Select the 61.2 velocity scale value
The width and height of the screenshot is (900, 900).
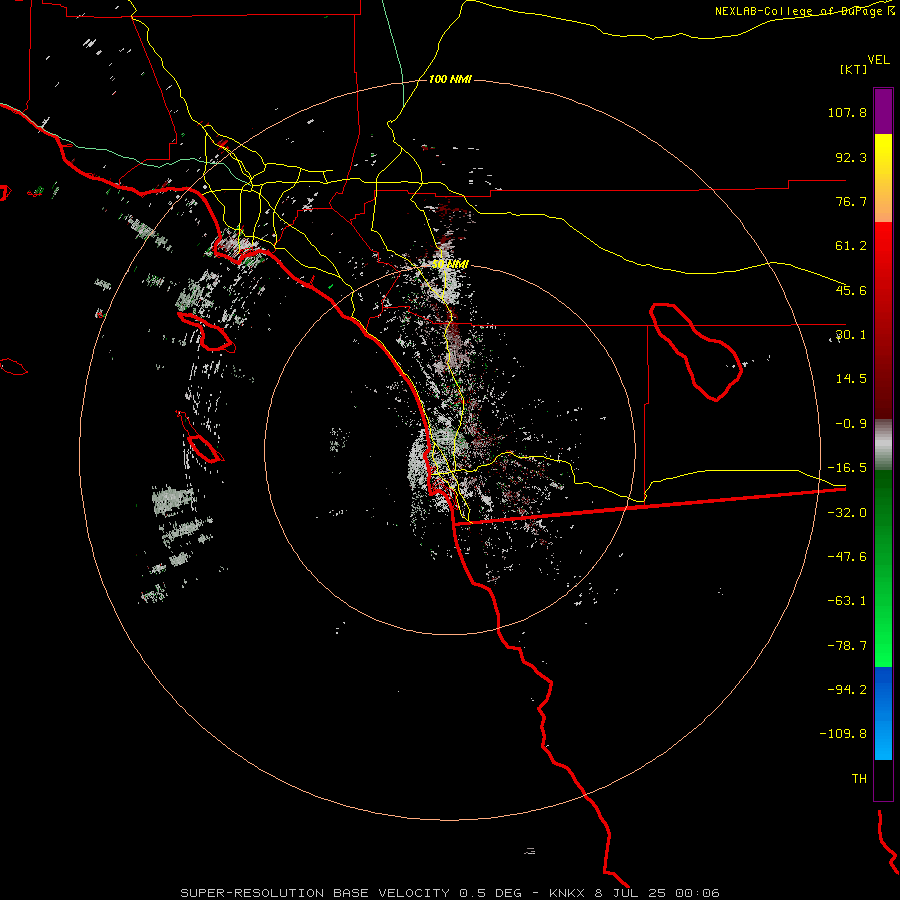pos(851,246)
